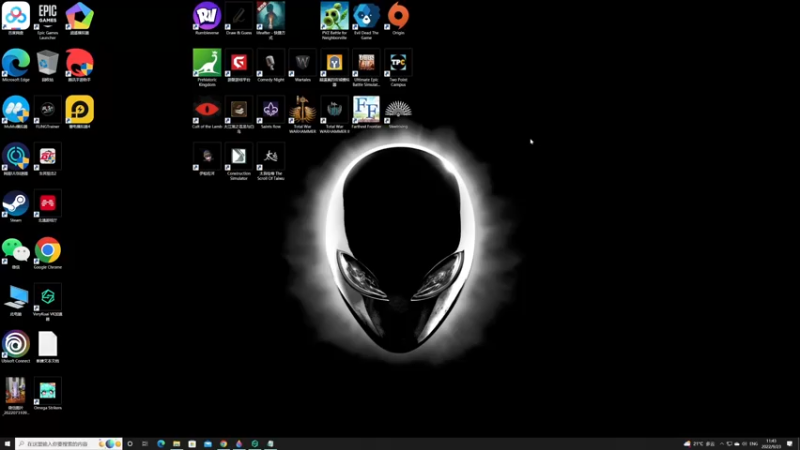Open the FLiNGTrainer shortcut

(47, 111)
